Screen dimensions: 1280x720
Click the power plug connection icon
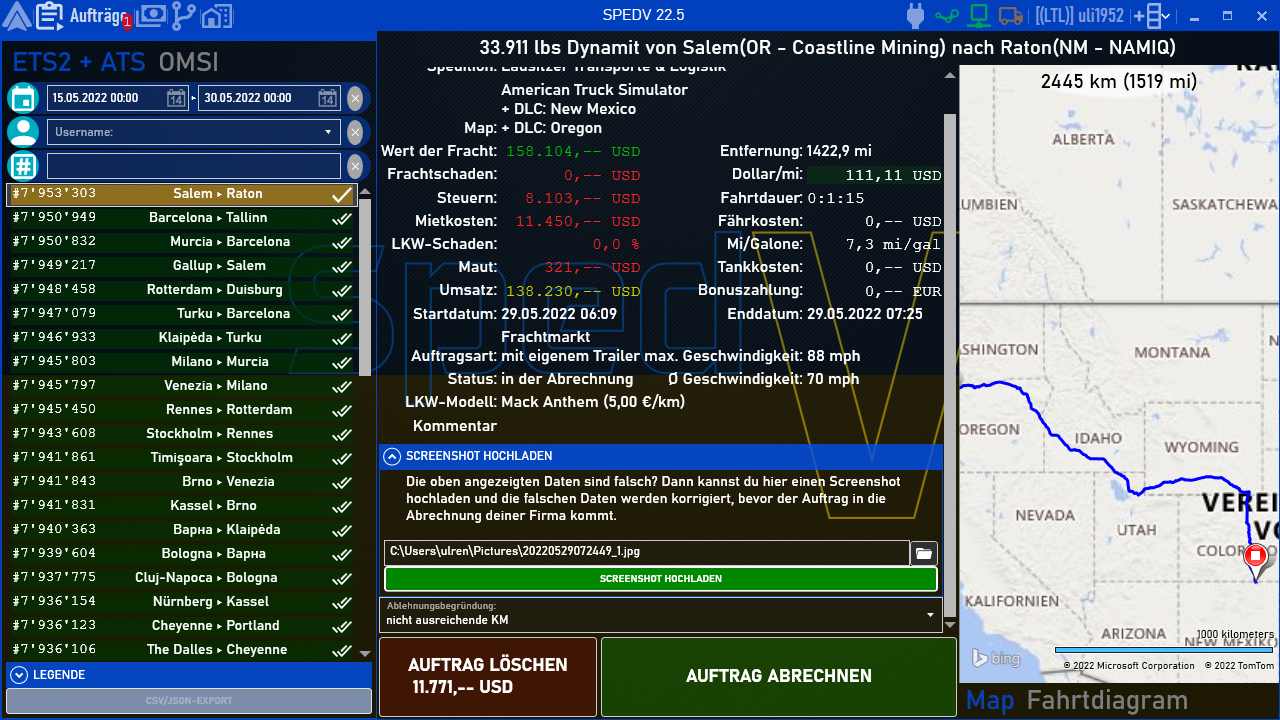(x=914, y=15)
